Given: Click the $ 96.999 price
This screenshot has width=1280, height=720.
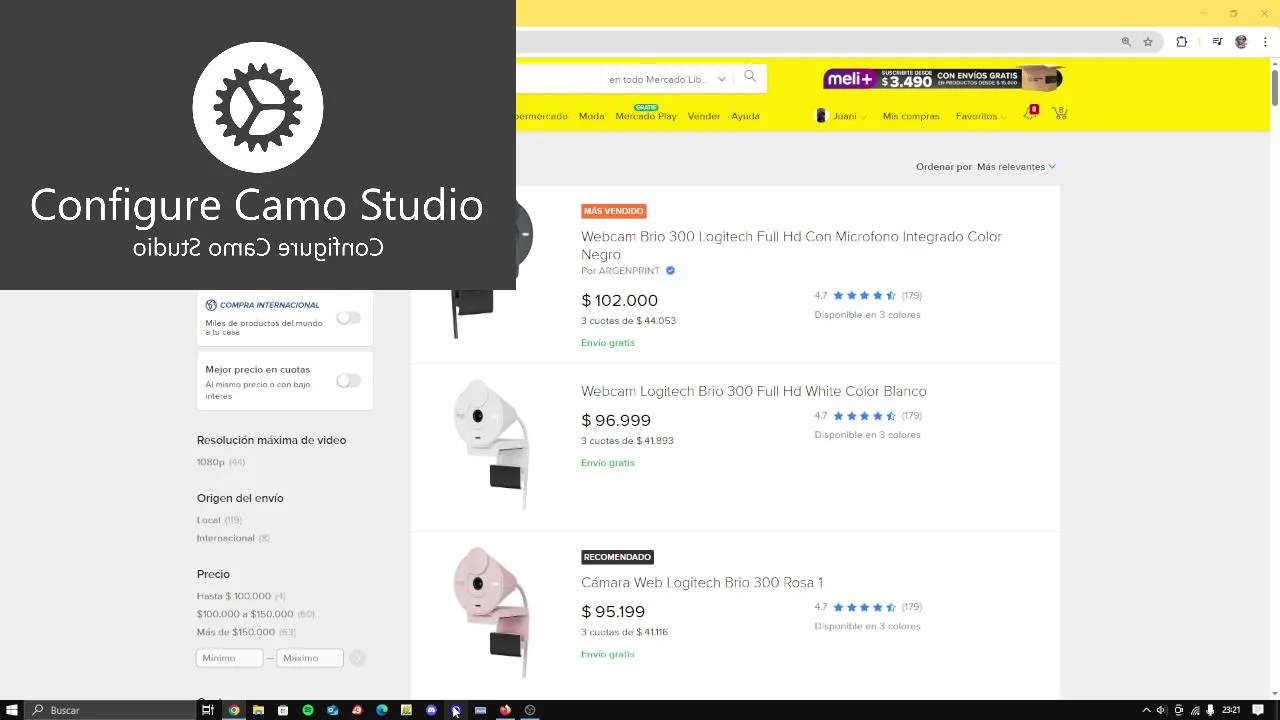Looking at the screenshot, I should [616, 420].
